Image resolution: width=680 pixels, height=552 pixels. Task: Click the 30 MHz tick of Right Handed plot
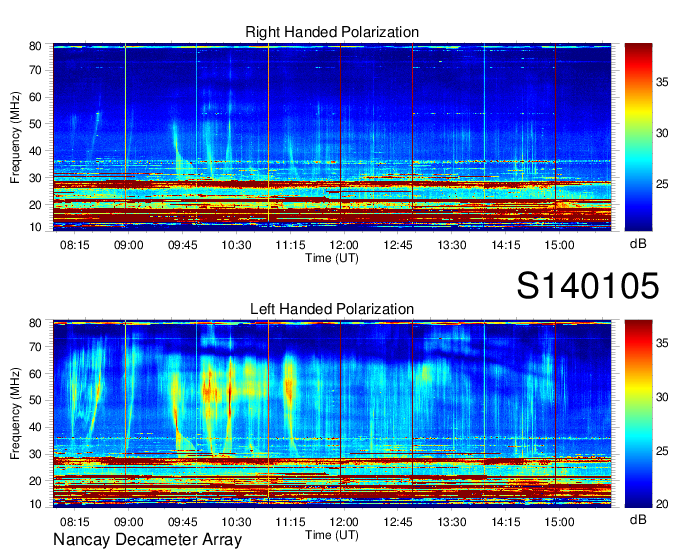pos(35,178)
